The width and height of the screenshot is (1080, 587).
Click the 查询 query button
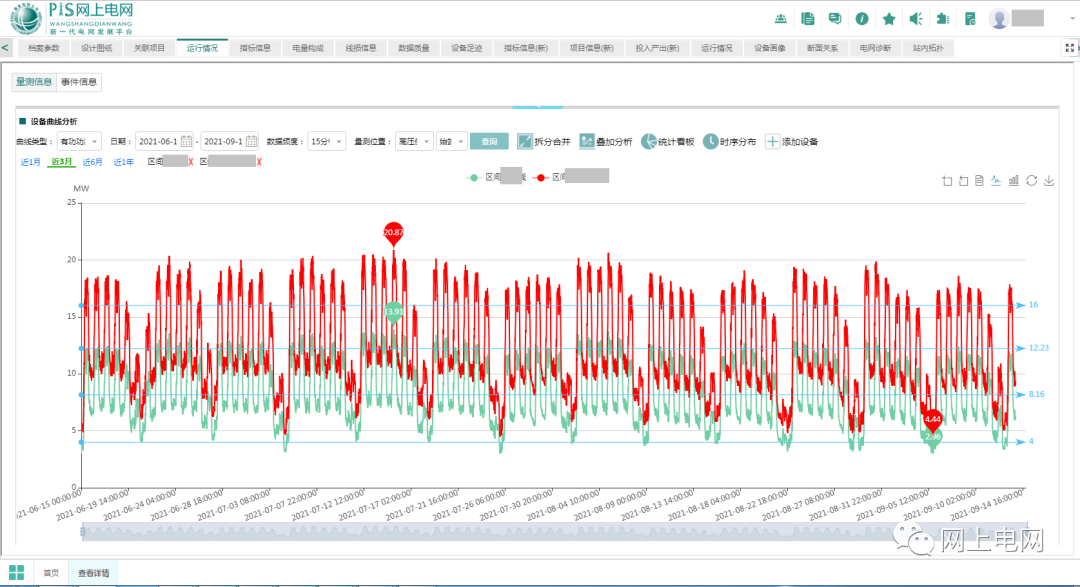point(489,141)
